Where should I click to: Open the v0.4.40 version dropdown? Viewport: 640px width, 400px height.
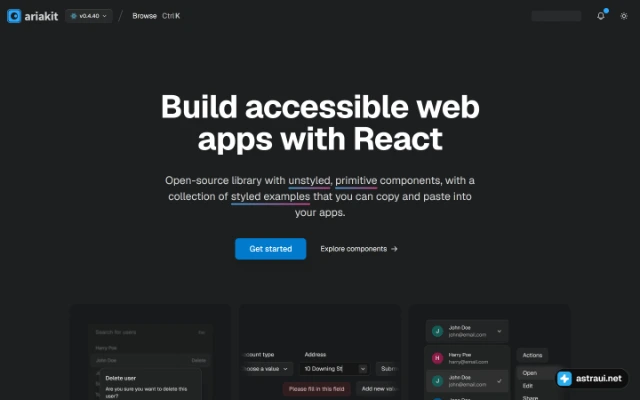[89, 16]
